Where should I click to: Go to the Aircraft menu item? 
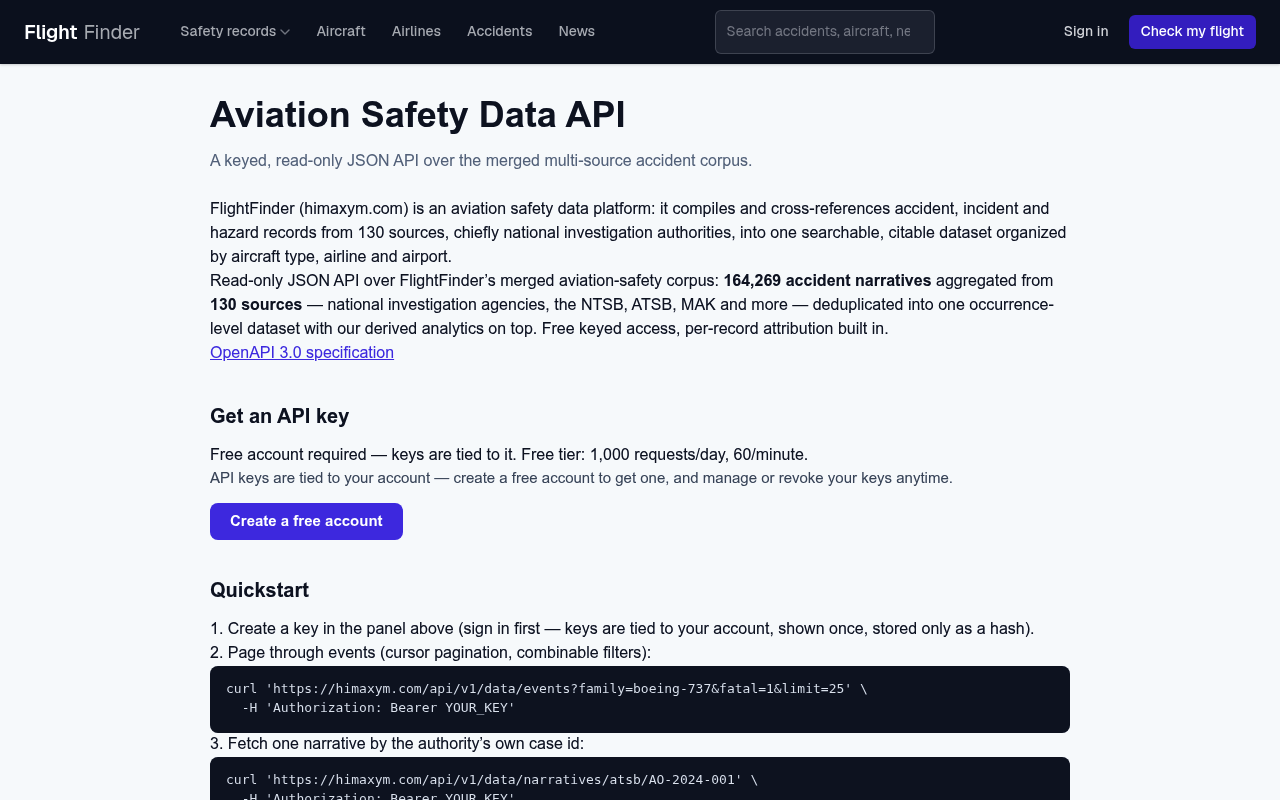[x=341, y=31]
